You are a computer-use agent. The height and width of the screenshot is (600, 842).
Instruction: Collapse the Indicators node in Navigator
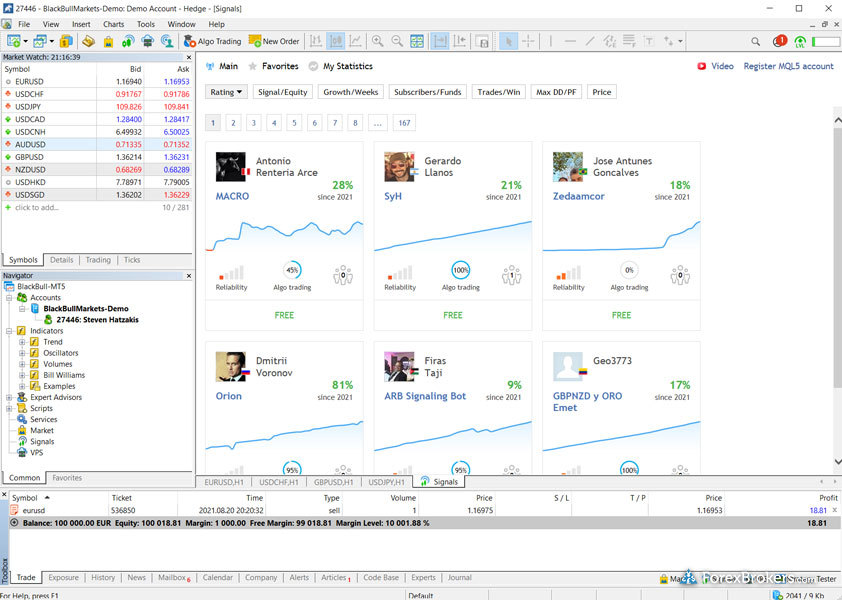[9, 331]
